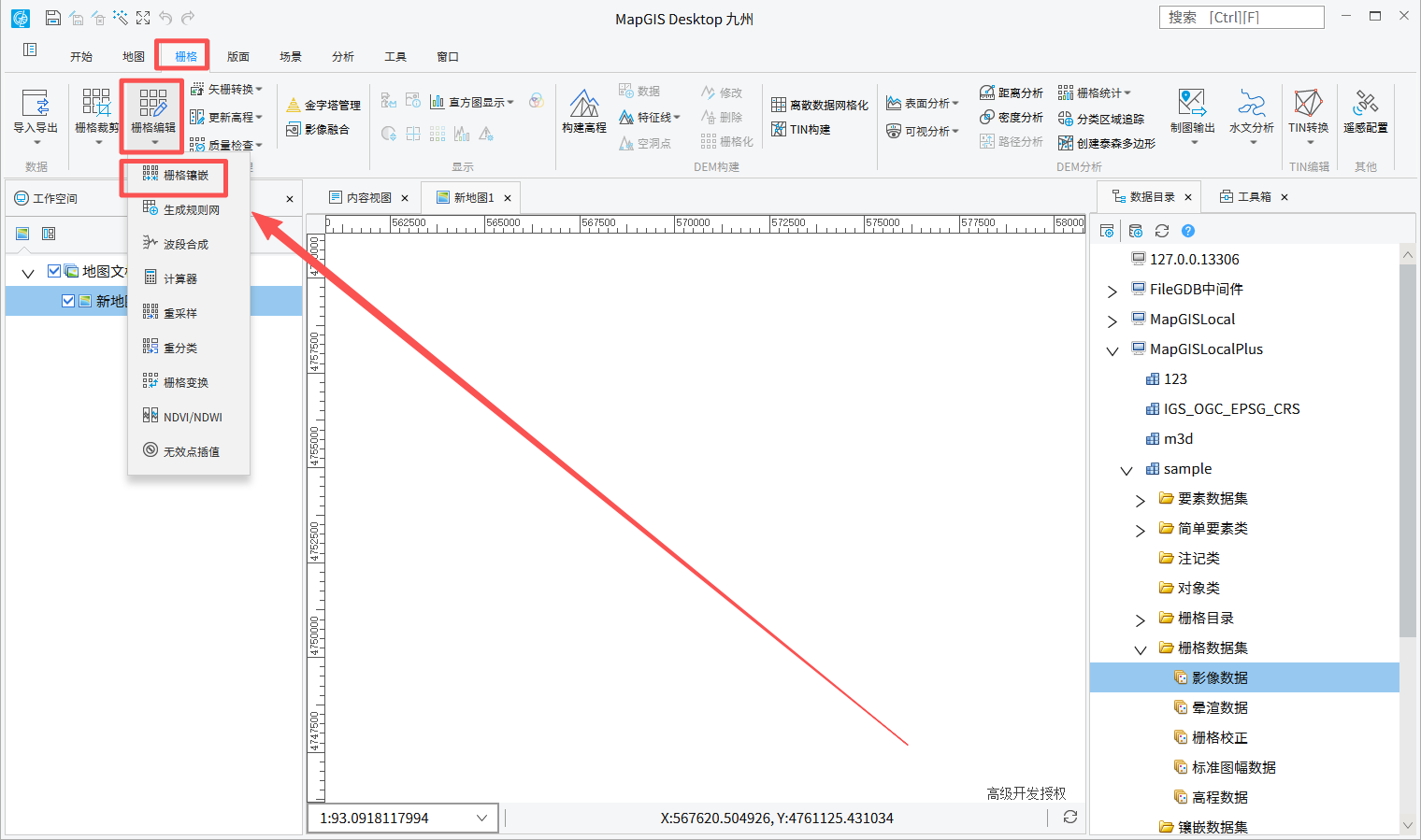This screenshot has width=1421, height=840.
Task: Open the 可视分析 dropdown
Action: click(x=924, y=131)
